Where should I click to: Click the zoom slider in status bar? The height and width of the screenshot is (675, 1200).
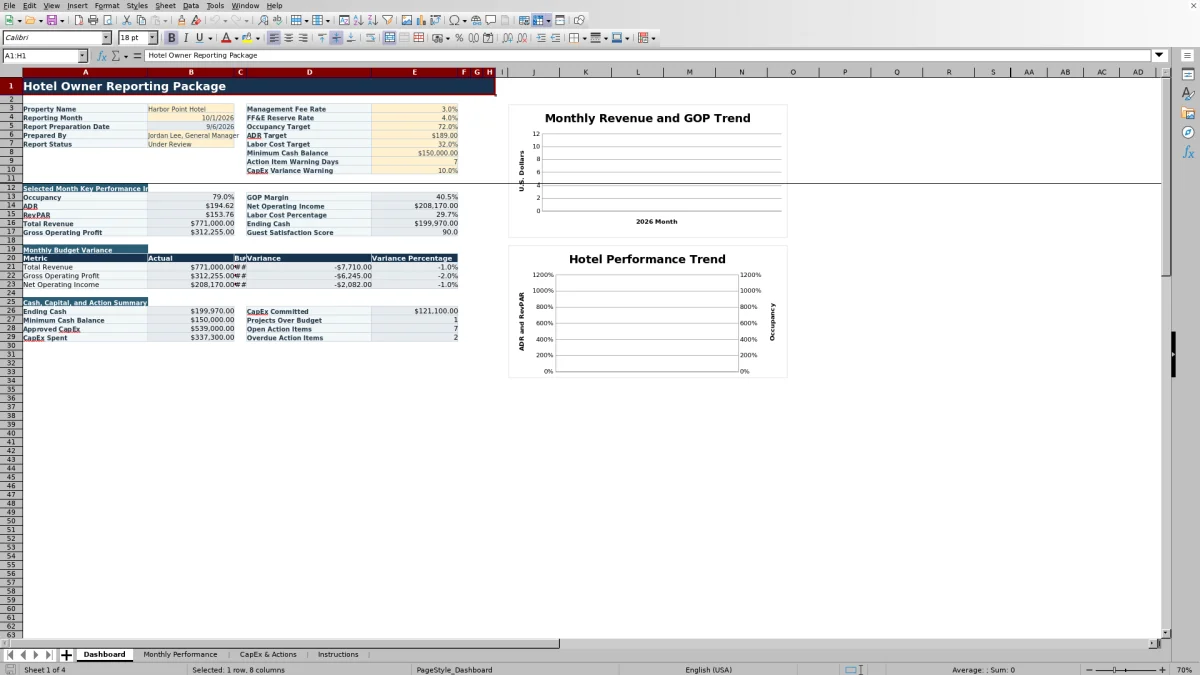pyautogui.click(x=1126, y=670)
